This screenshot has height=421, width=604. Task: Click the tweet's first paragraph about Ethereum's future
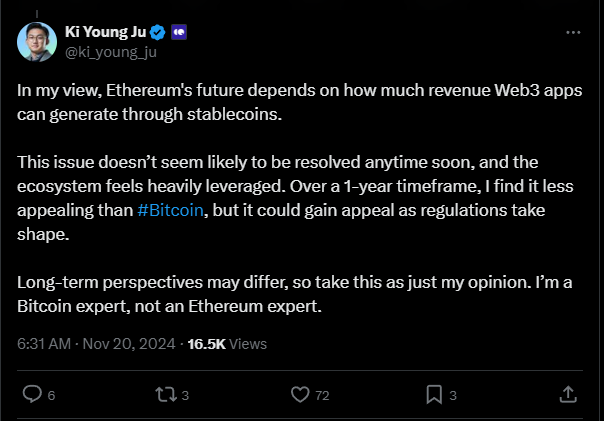pyautogui.click(x=299, y=102)
